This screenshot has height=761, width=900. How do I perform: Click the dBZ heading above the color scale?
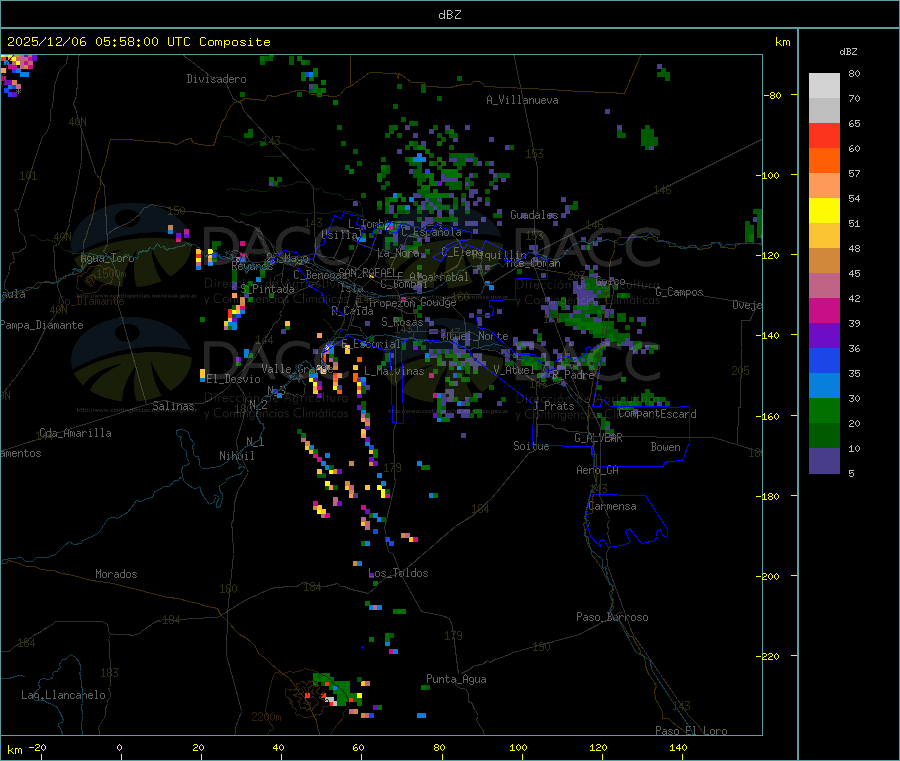click(x=848, y=52)
